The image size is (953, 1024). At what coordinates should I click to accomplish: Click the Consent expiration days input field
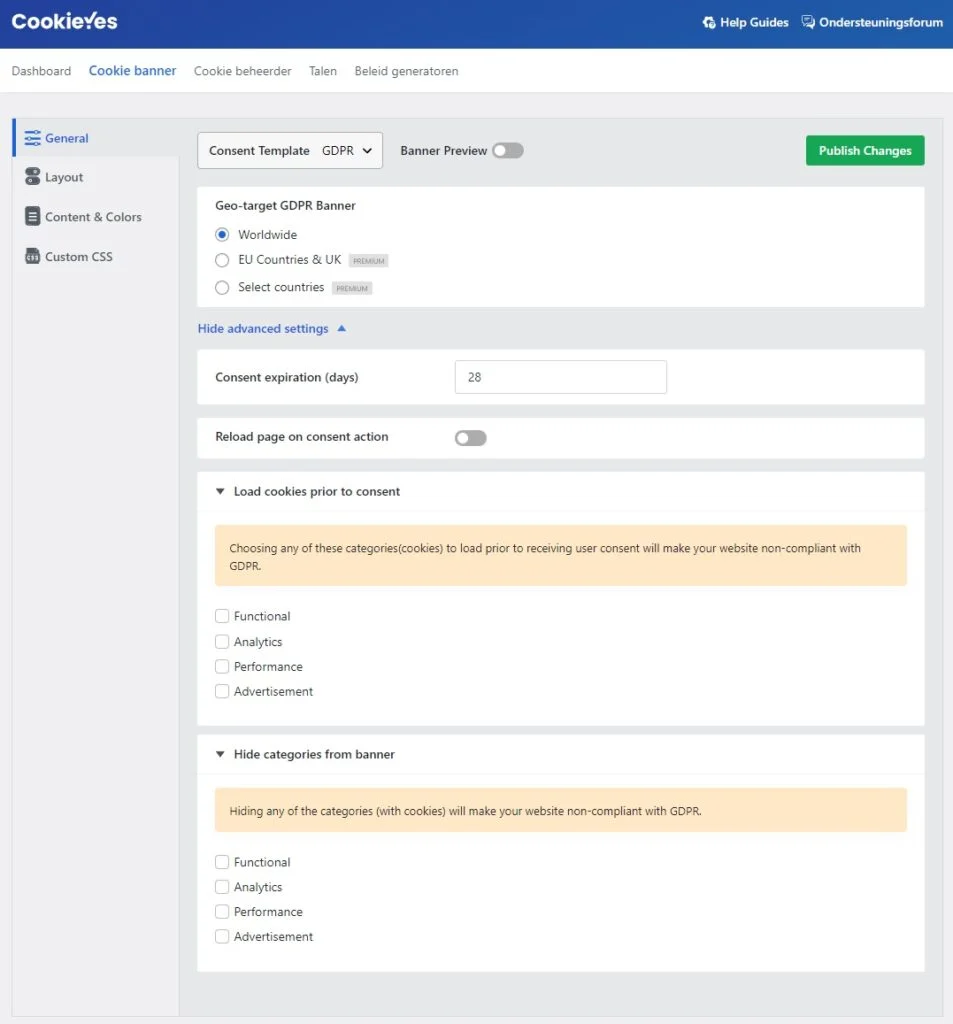click(560, 378)
